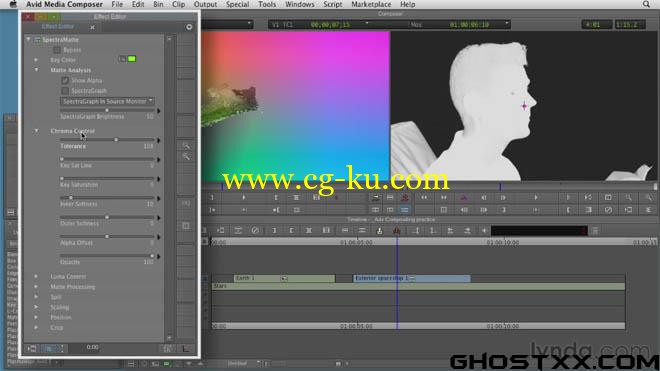The width and height of the screenshot is (660, 371).
Task: Expand the Scaling section
Action: point(36,307)
